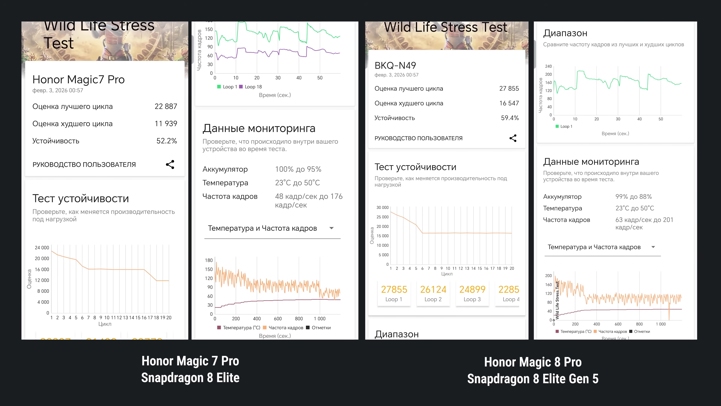721x406 pixels.
Task: Open user guide link under BKQ-N49 results
Action: (x=418, y=138)
